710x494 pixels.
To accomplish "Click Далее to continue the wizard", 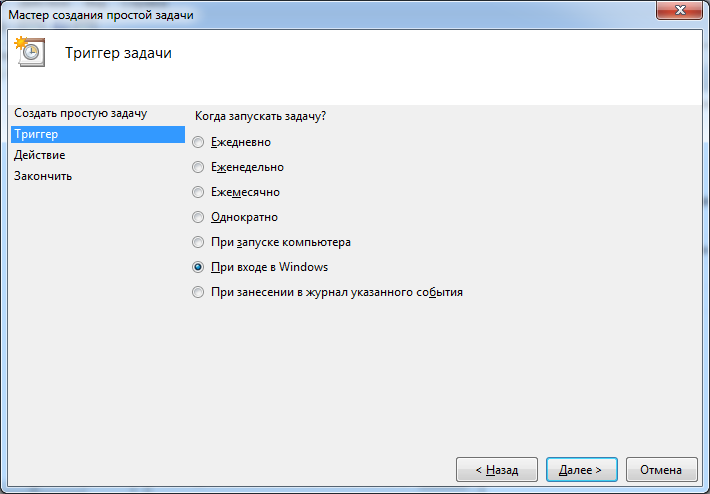I will point(581,469).
